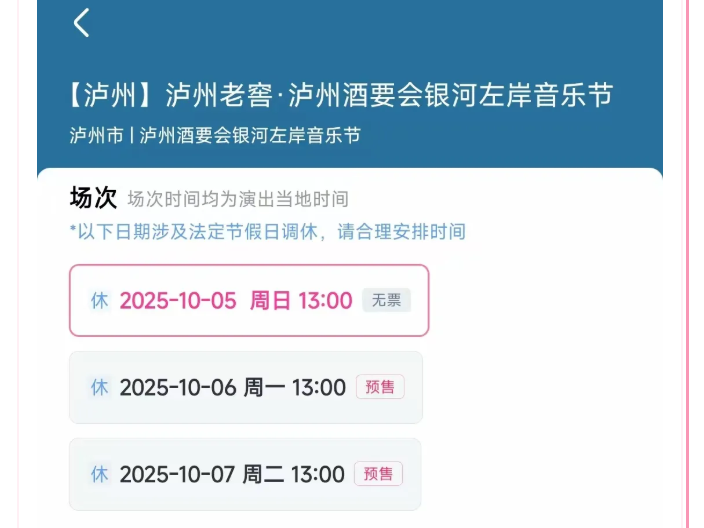This screenshot has height=528, width=704.
Task: Click 泸州市 in the subtitle line
Action: pyautogui.click(x=97, y=136)
